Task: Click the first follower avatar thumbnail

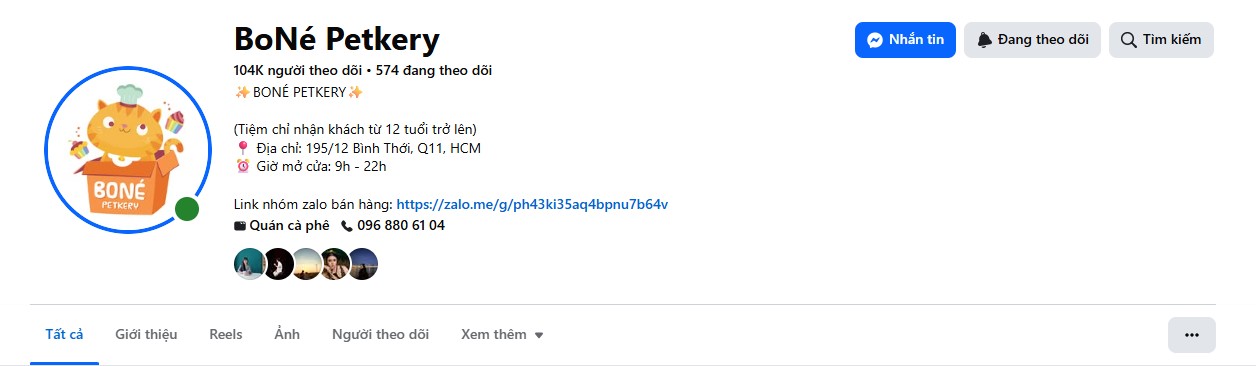Action: coord(249,264)
